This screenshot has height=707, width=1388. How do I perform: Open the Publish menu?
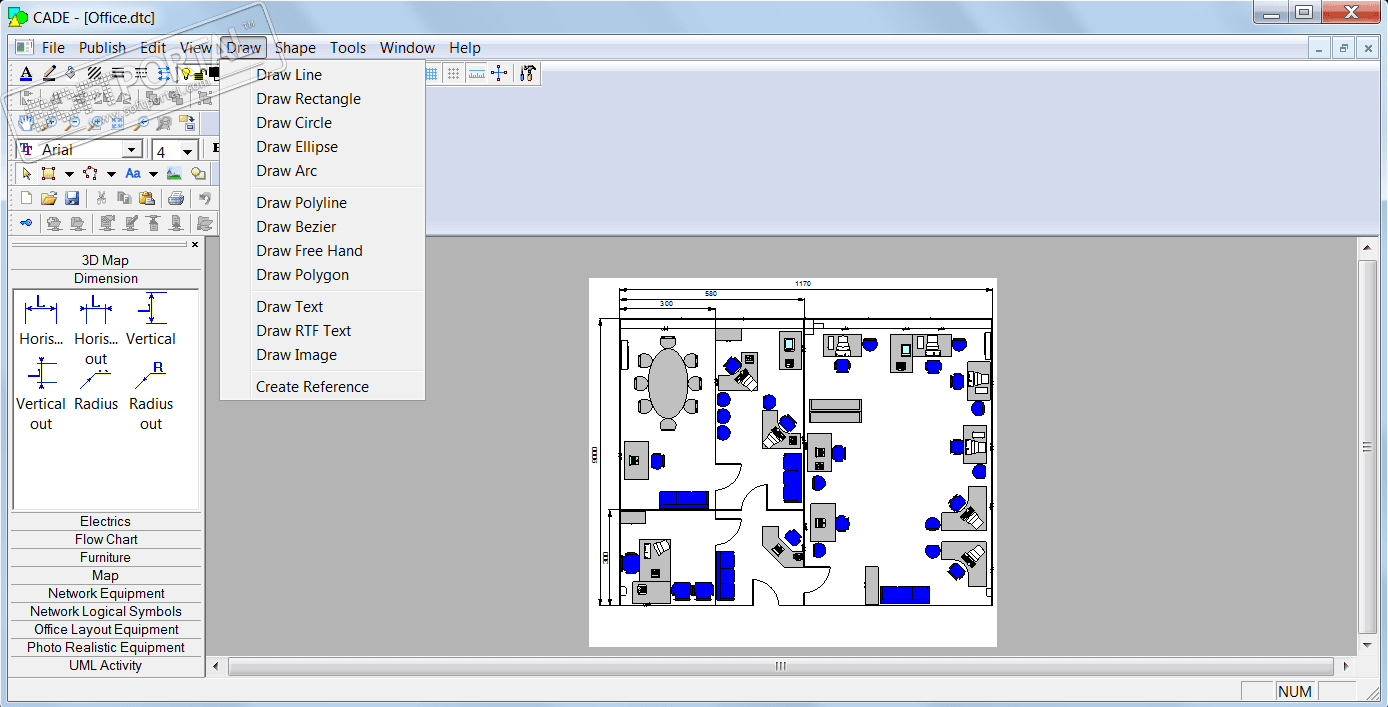click(103, 47)
